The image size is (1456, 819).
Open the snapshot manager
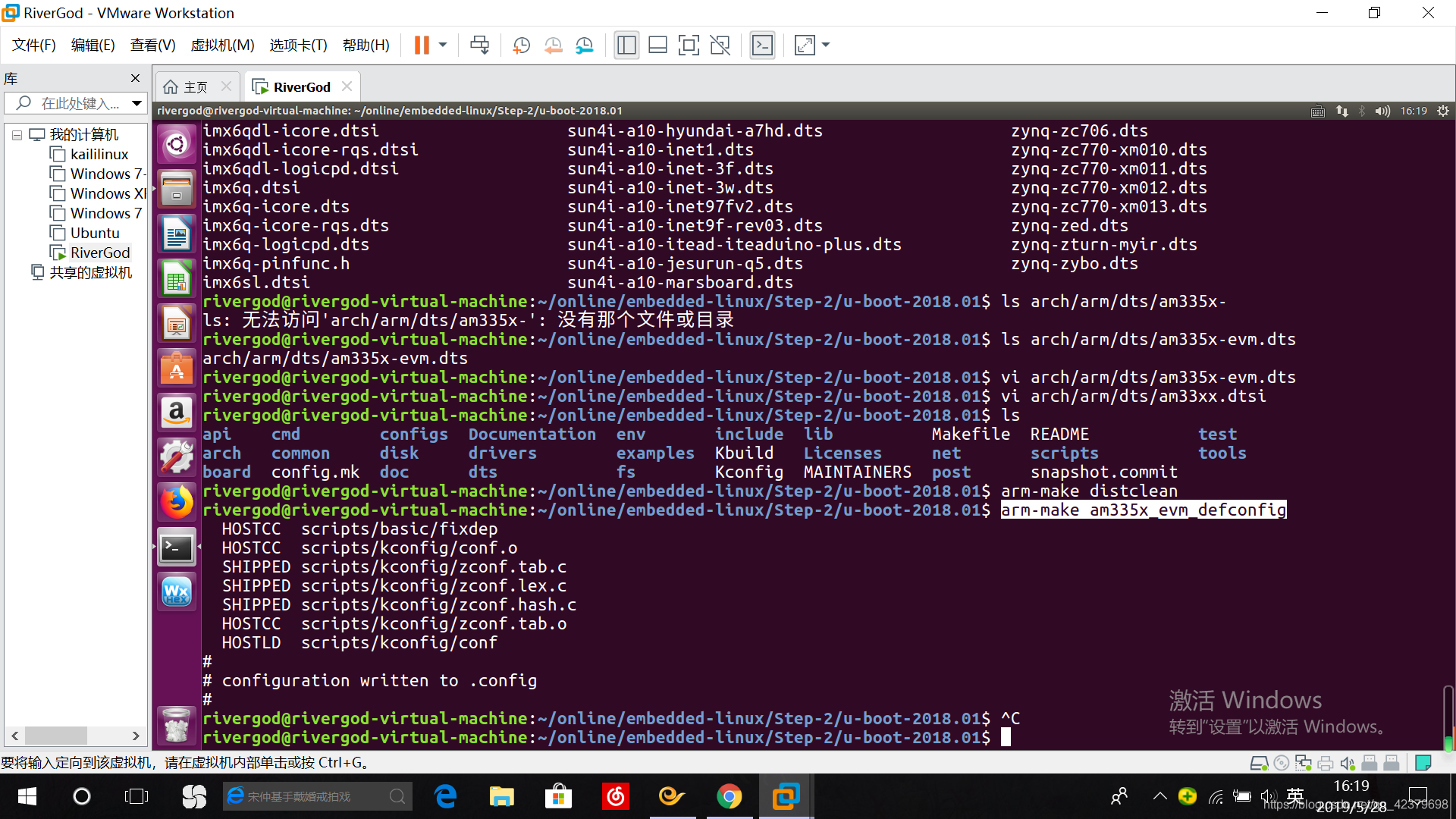585,45
